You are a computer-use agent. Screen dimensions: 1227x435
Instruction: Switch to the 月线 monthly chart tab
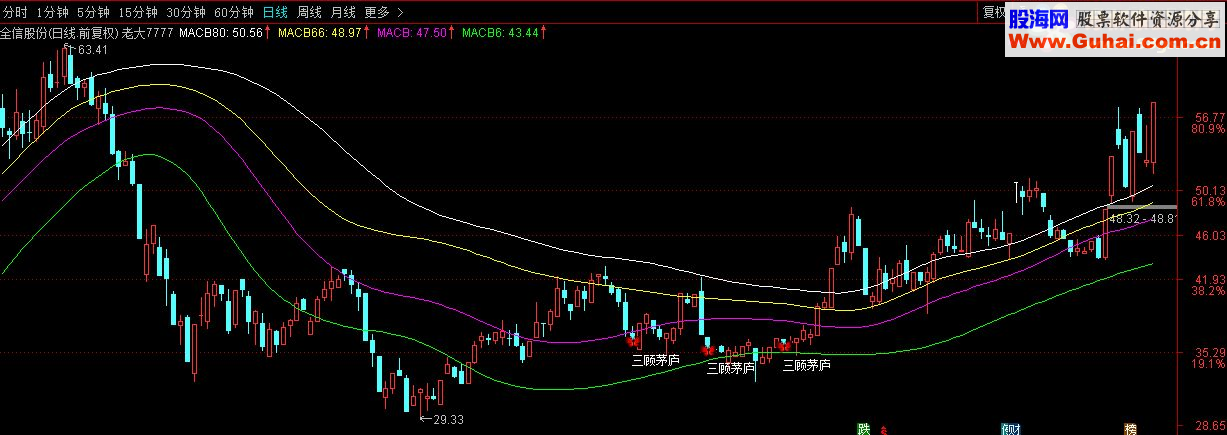pyautogui.click(x=343, y=13)
